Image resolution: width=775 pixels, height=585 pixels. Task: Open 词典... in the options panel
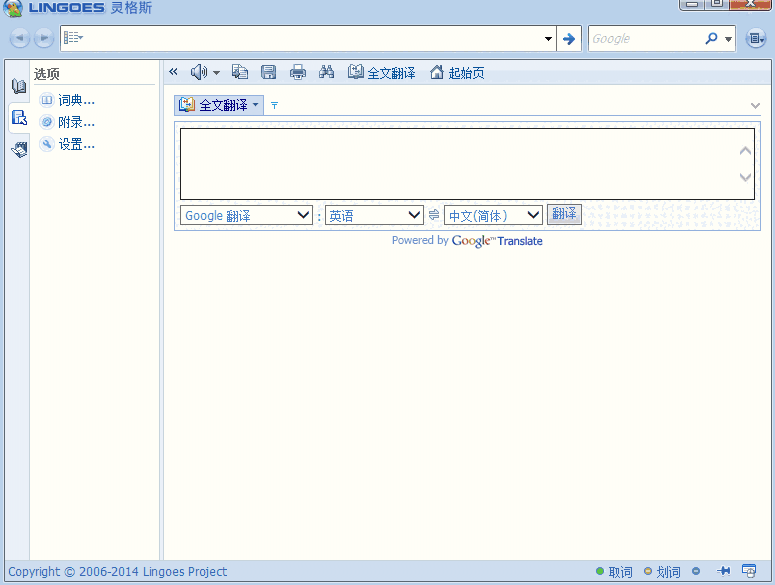point(76,100)
